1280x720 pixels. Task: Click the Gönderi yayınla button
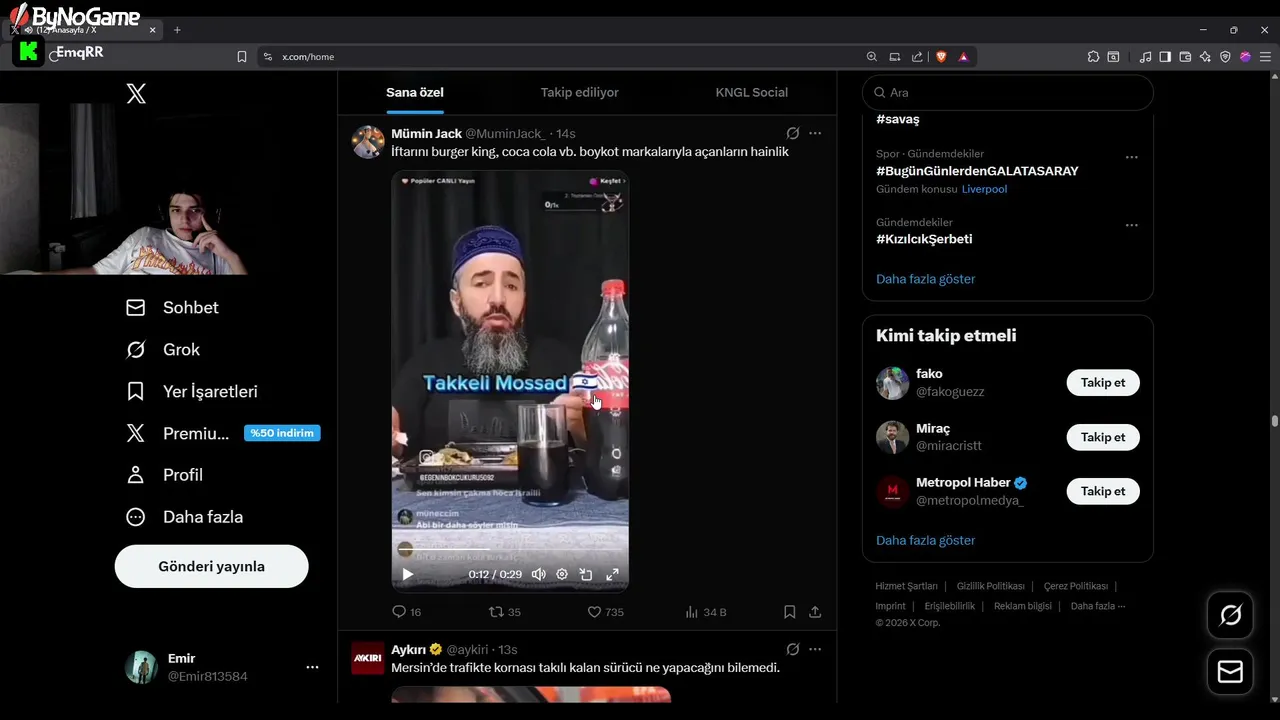pyautogui.click(x=212, y=566)
